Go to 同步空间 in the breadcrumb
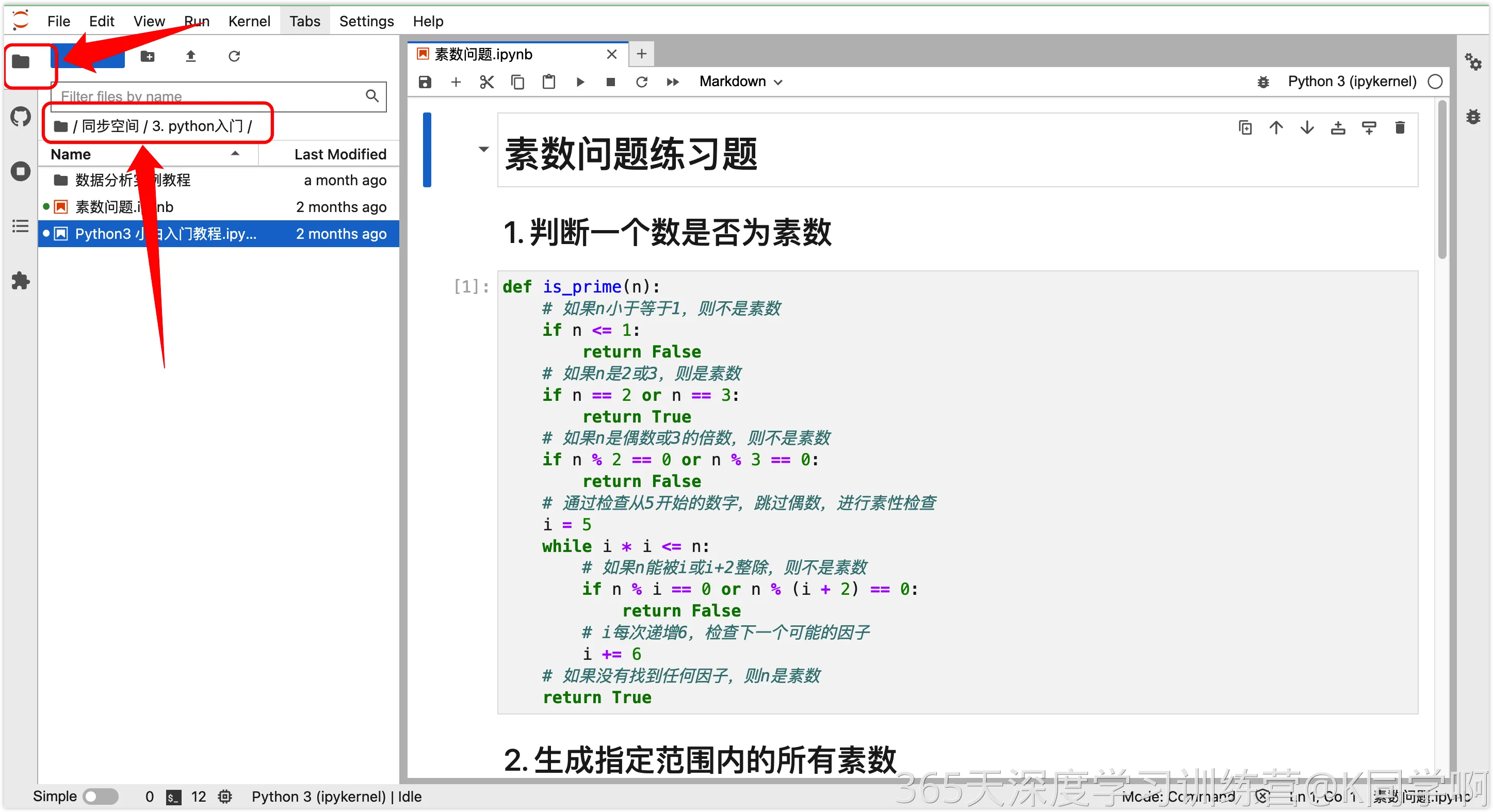The height and width of the screenshot is (812, 1493). point(110,126)
